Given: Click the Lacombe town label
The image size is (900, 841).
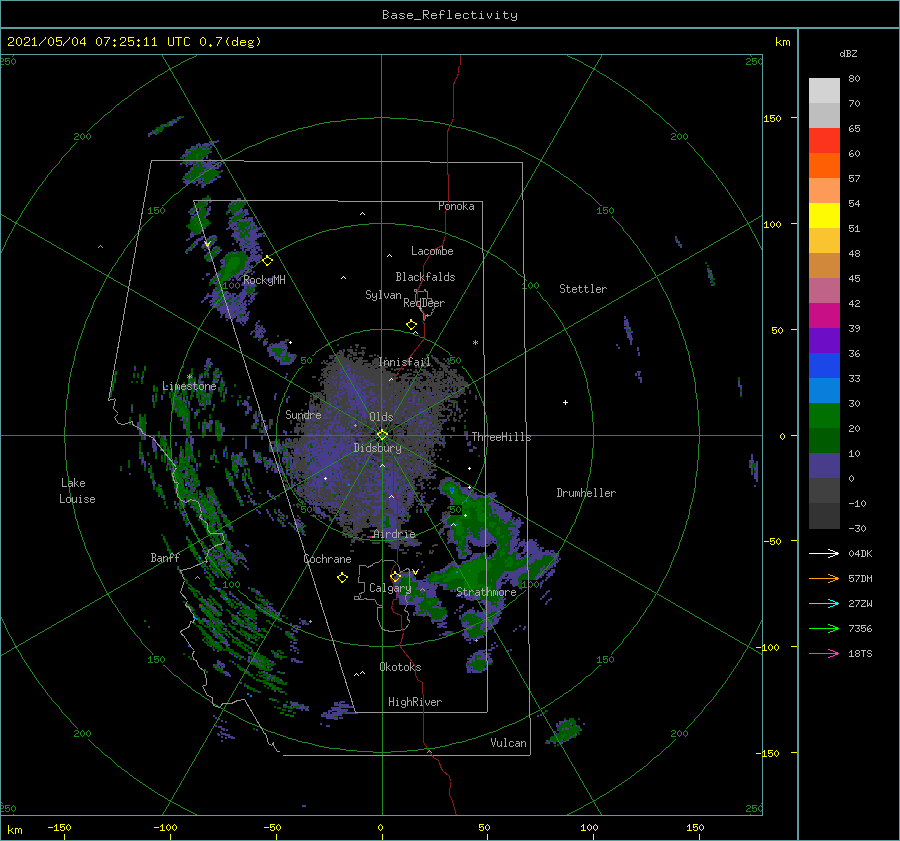Looking at the screenshot, I should tap(432, 251).
